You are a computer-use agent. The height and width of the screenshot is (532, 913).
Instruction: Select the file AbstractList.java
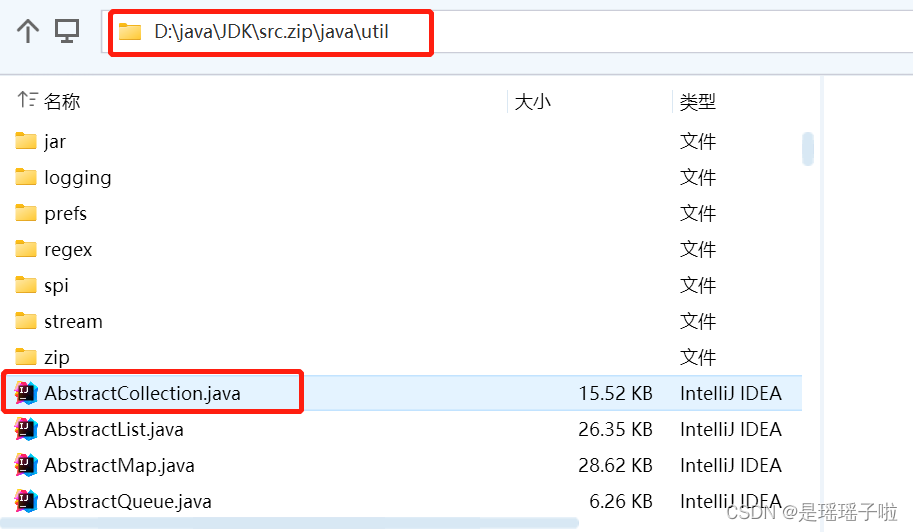tap(114, 430)
